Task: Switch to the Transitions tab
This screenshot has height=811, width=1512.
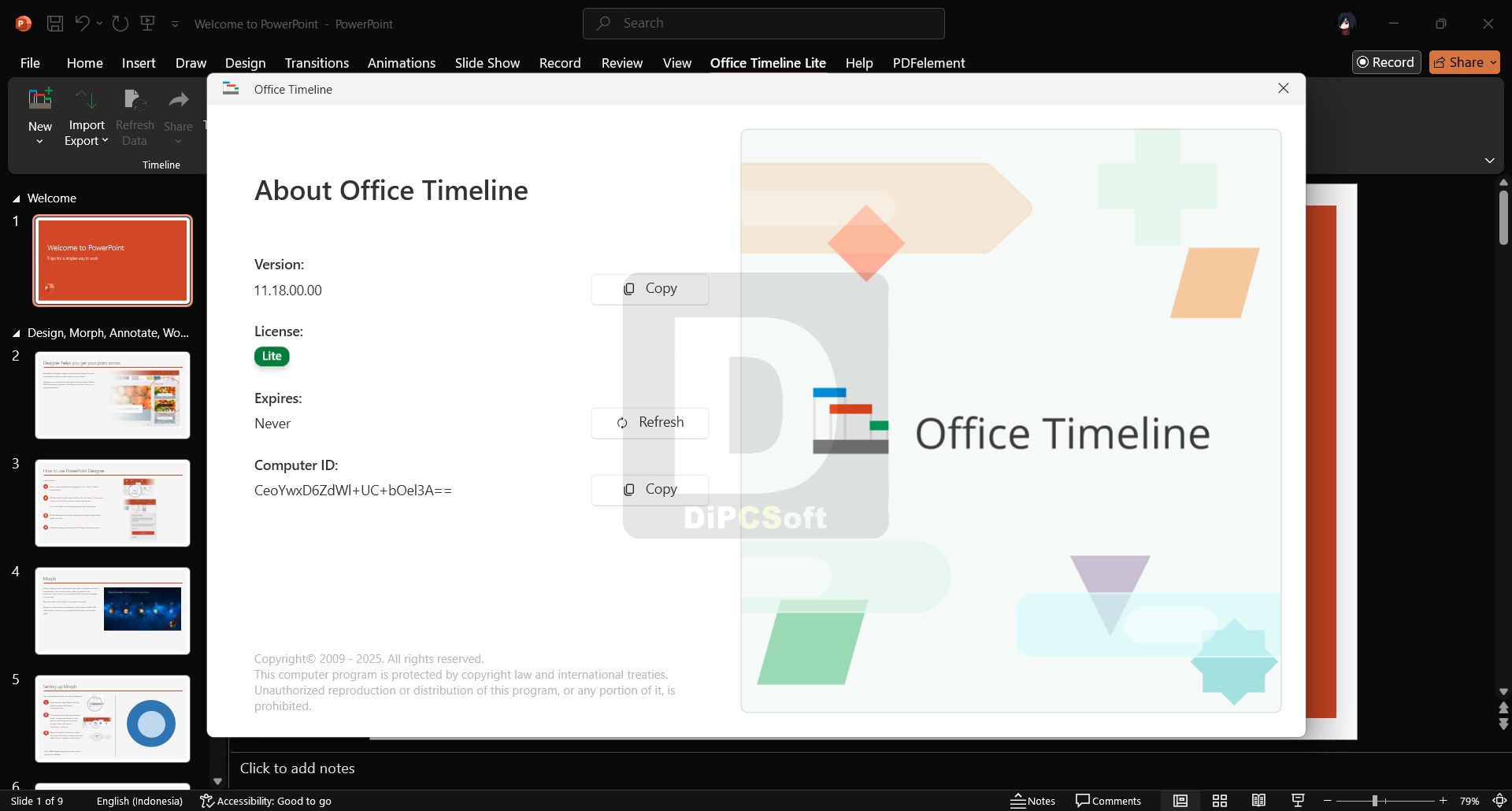Action: (317, 63)
